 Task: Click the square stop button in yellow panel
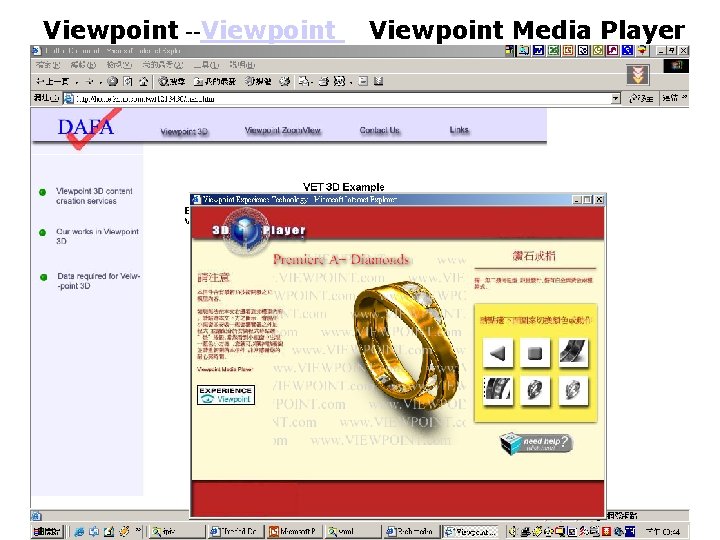pyautogui.click(x=535, y=353)
